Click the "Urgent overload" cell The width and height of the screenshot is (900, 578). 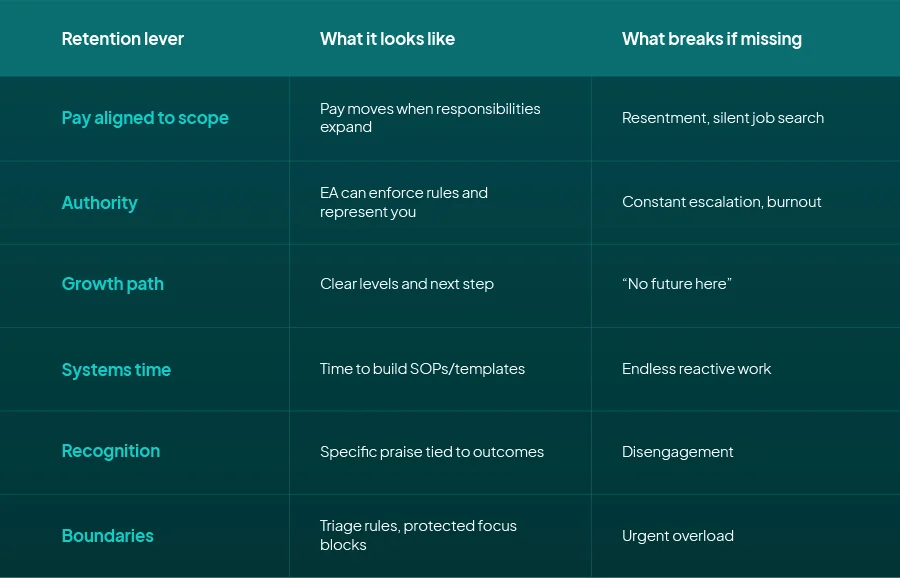pos(677,536)
